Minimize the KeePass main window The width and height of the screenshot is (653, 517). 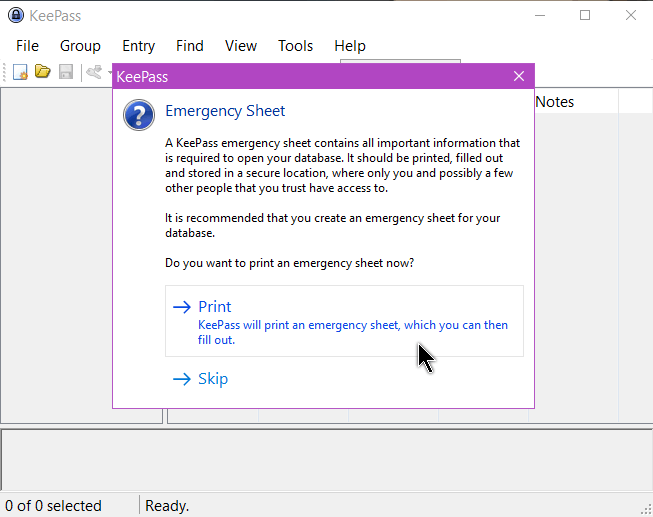(x=540, y=15)
